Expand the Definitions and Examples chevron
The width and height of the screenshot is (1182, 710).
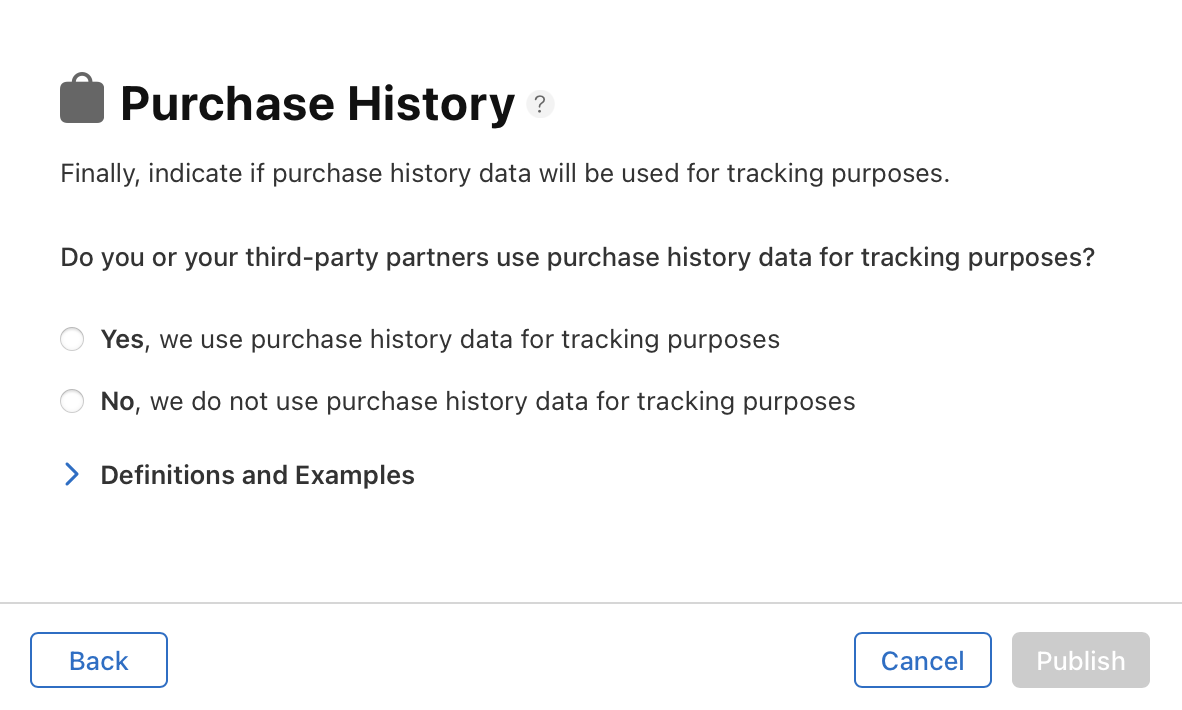pyautogui.click(x=72, y=475)
